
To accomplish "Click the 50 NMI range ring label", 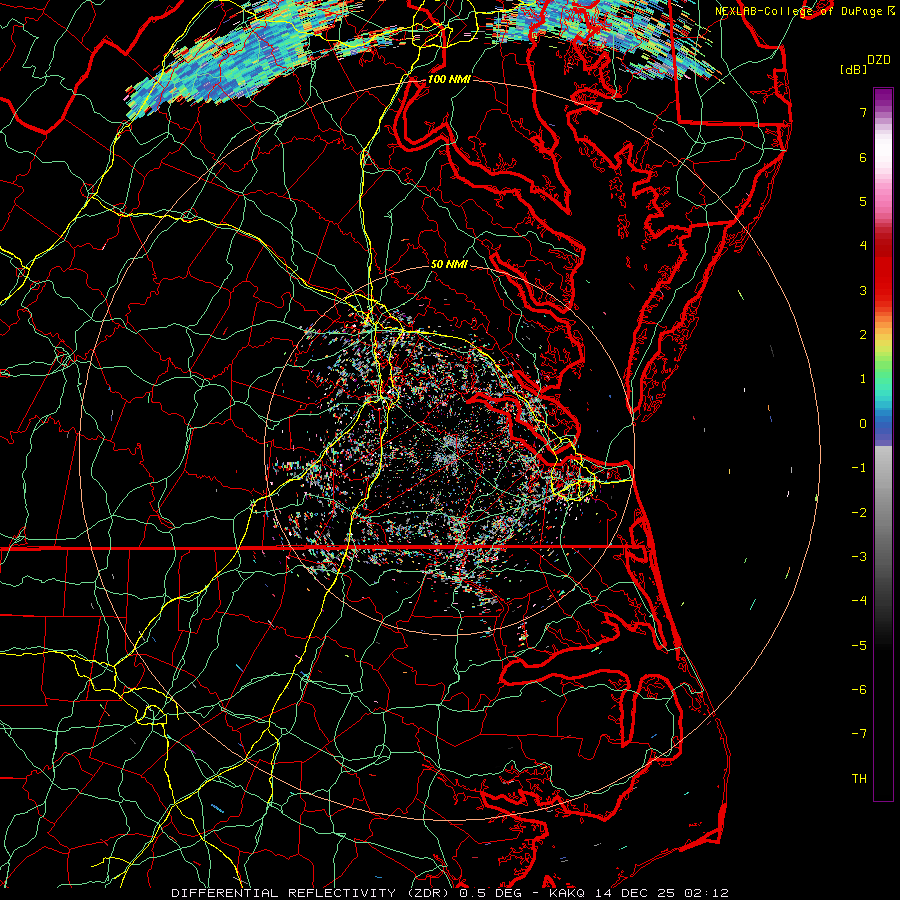I will point(449,264).
